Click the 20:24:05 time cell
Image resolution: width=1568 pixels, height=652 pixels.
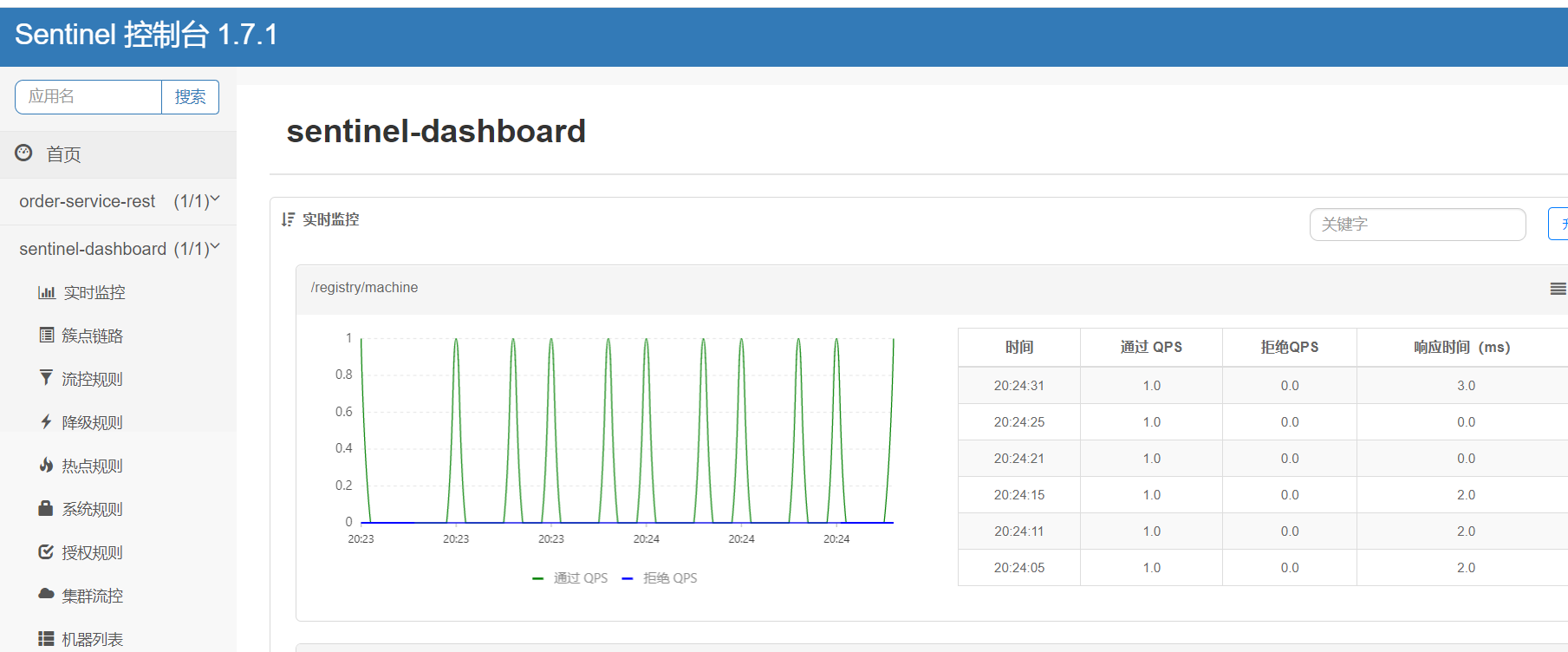(1019, 568)
